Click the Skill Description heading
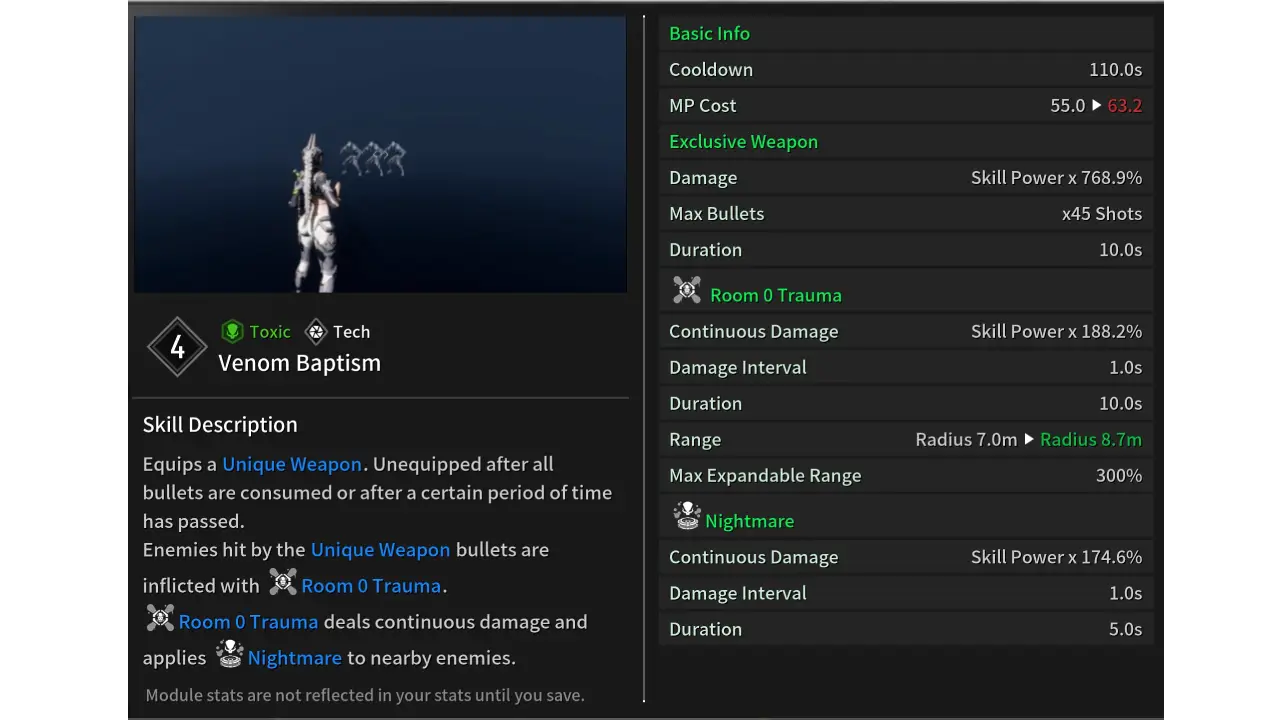Viewport: 1280px width, 720px height. 220,424
